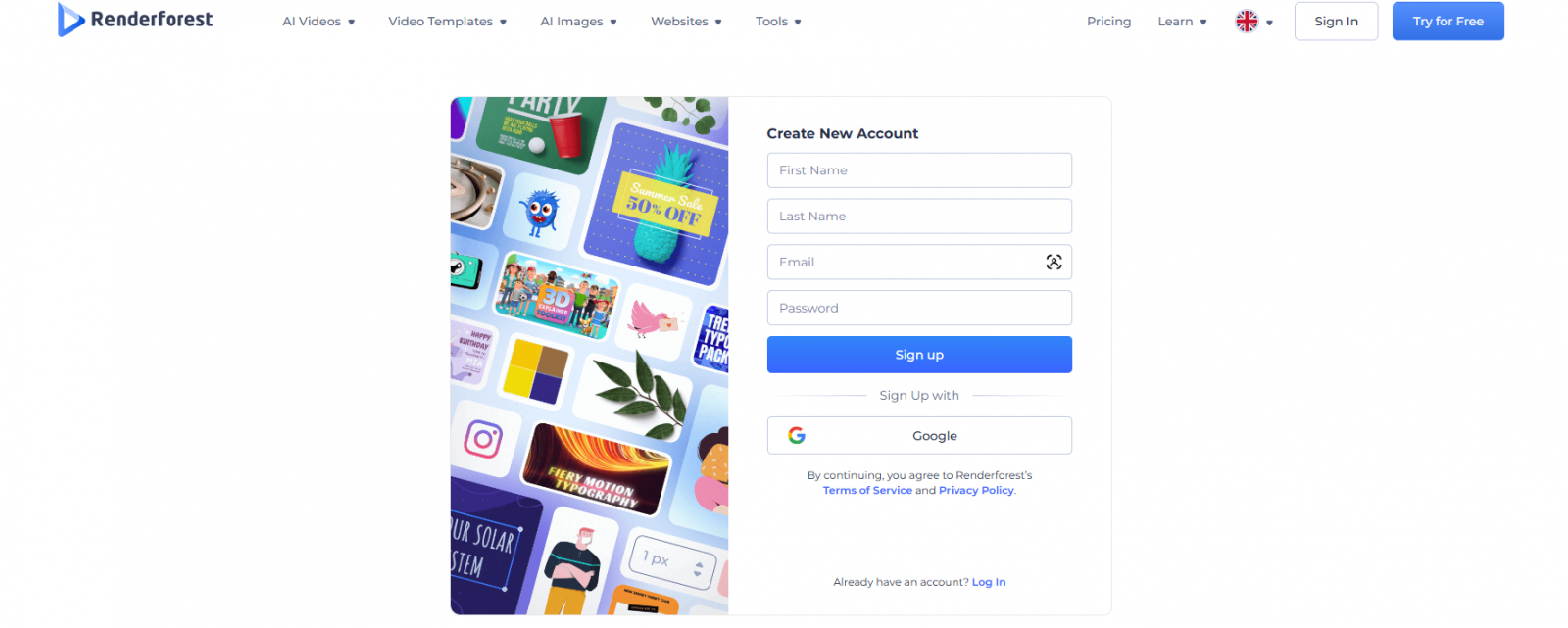The image size is (1568, 628).
Task: Click the Renderforest logo icon
Action: coord(71,20)
